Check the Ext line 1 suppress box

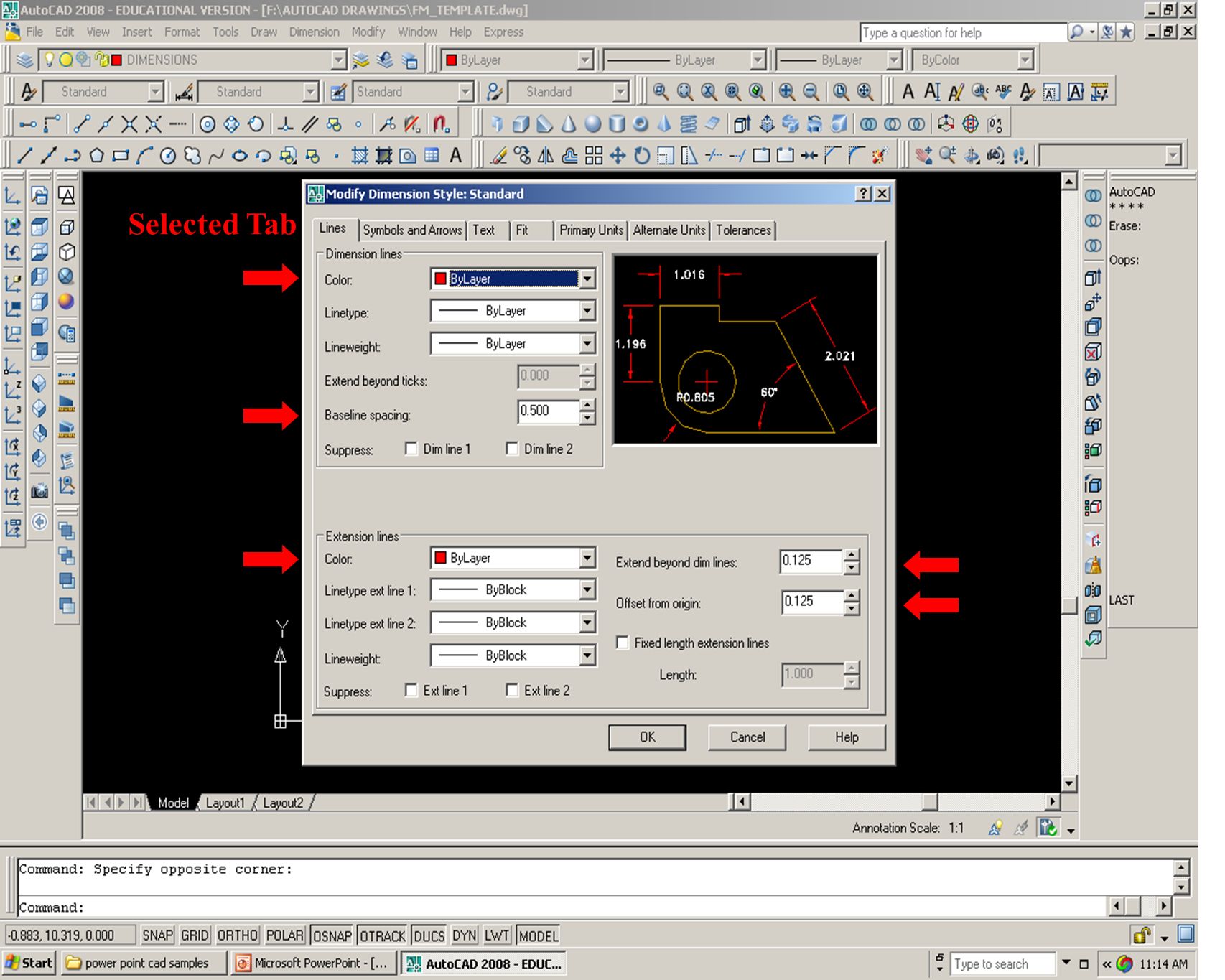pos(411,690)
